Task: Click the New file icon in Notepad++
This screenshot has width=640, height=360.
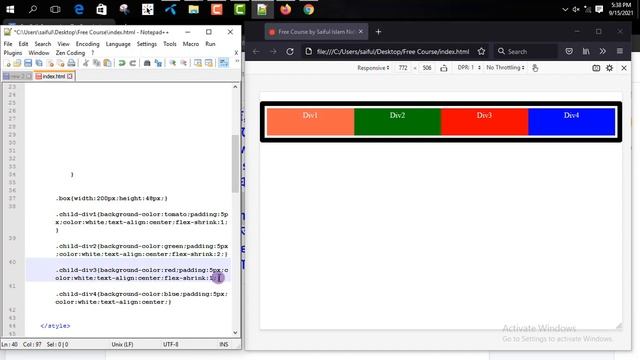Action: pos(7,63)
